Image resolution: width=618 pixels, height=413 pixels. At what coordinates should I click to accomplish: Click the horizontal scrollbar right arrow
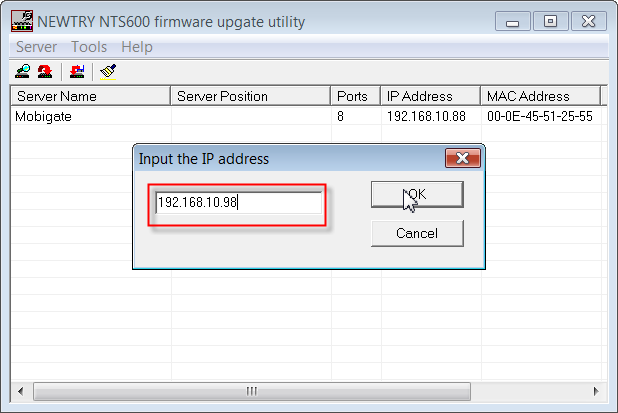[597, 391]
